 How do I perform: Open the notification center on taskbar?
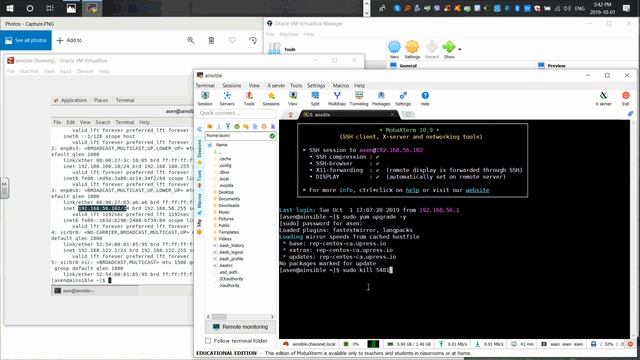click(626, 8)
